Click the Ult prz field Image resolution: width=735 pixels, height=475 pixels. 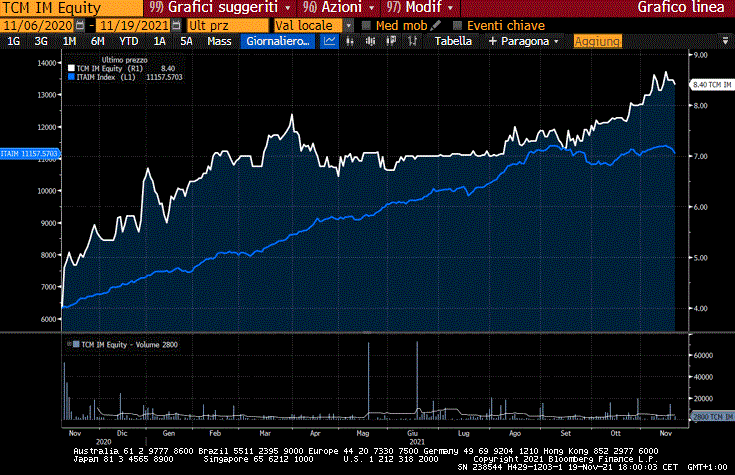[227, 25]
